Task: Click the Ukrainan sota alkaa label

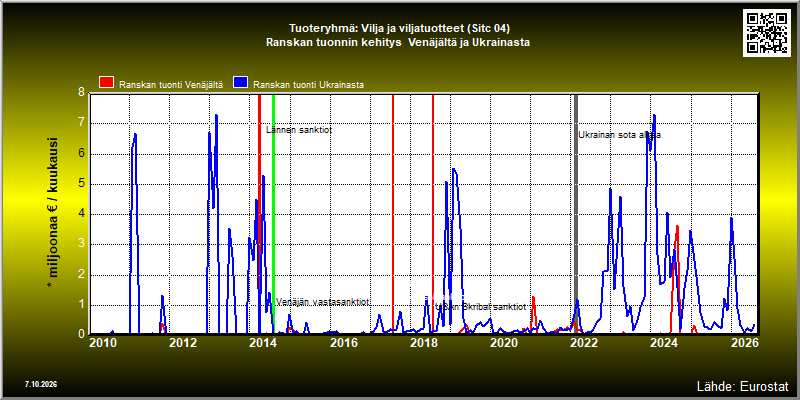Action: click(x=619, y=135)
